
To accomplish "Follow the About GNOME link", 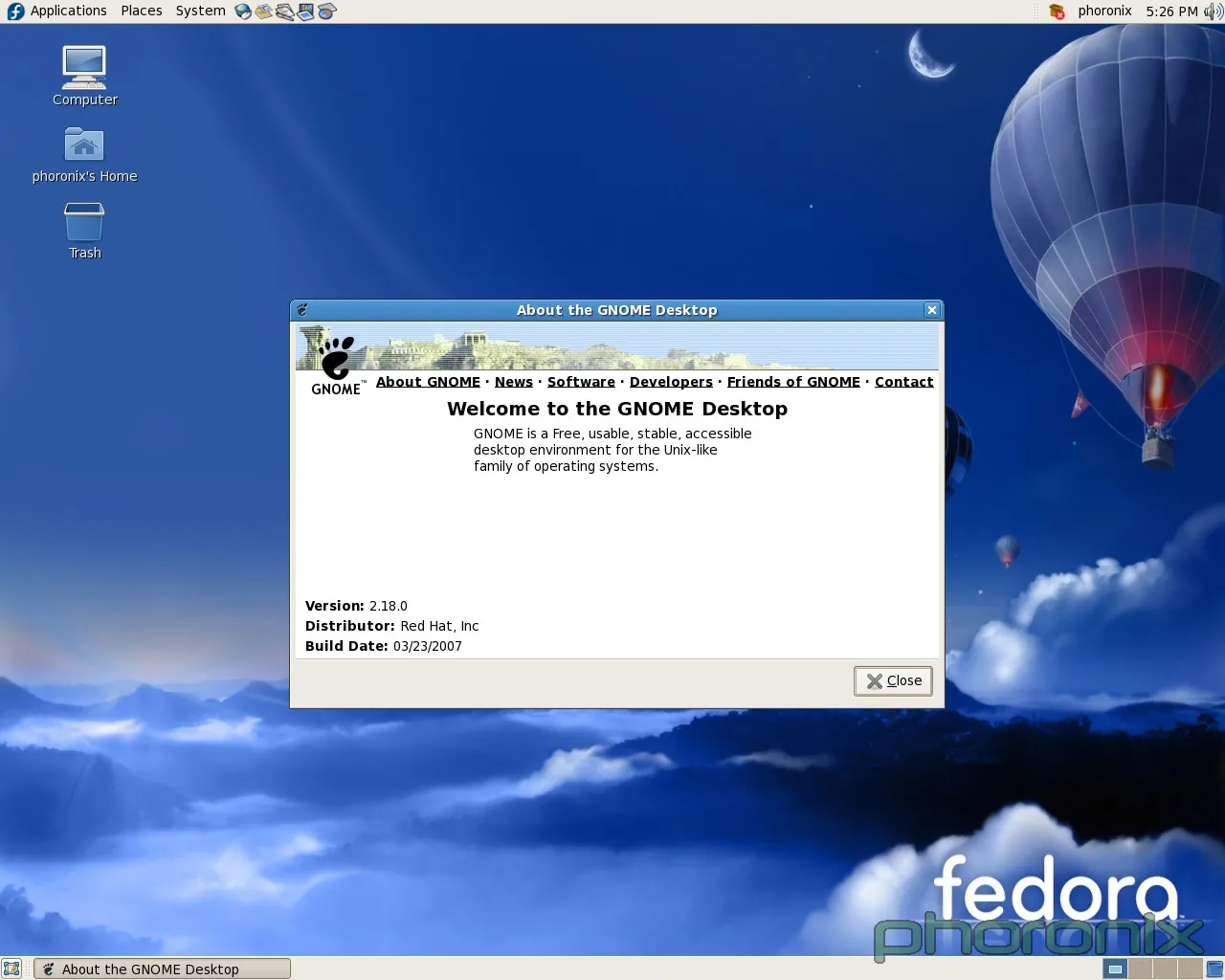I will (428, 382).
